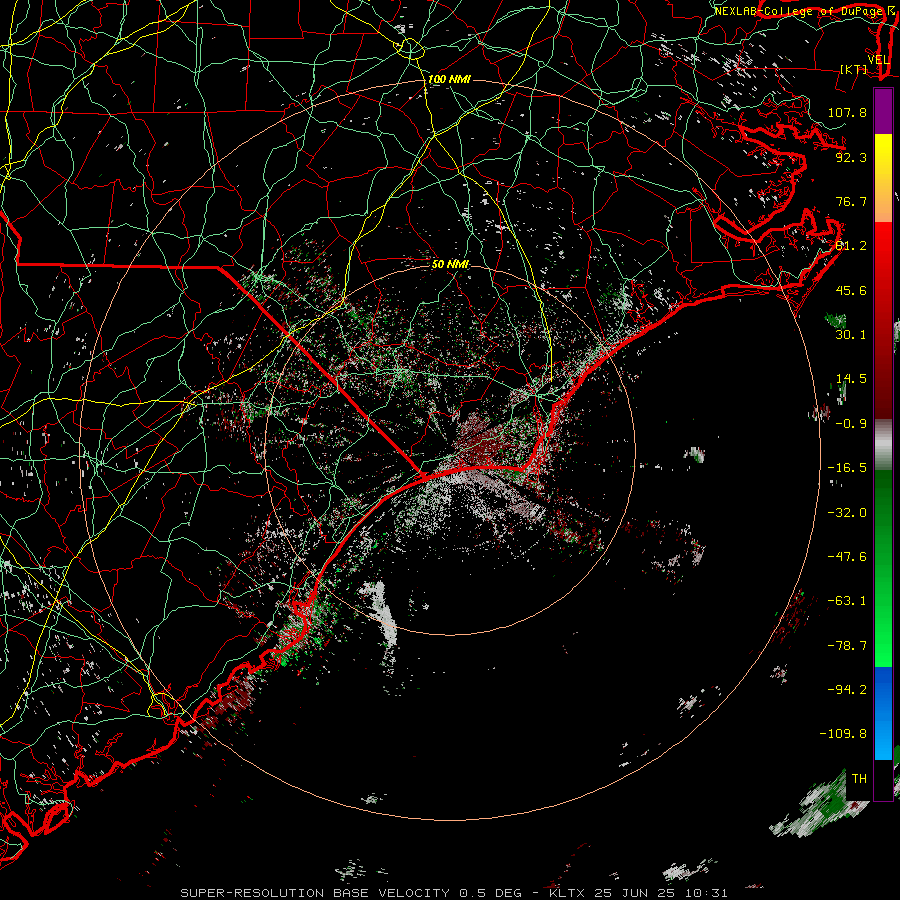Click the -47.6 velocity scale value

coord(847,557)
